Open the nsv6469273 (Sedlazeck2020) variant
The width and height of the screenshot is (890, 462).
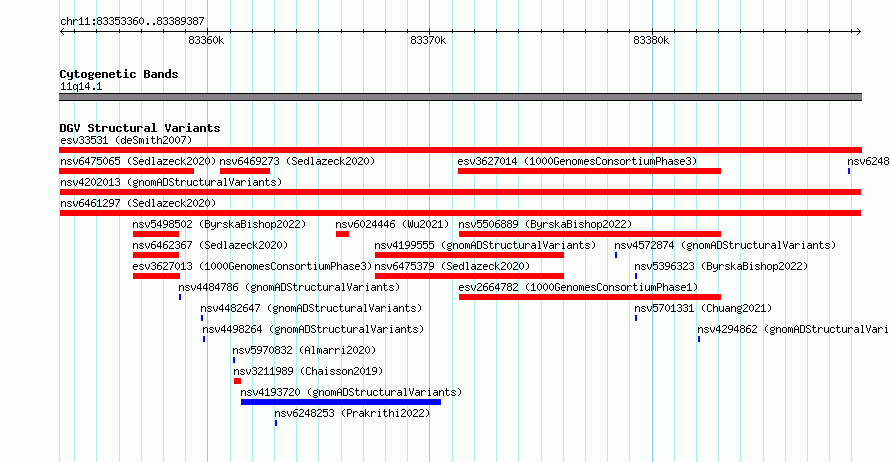pyautogui.click(x=297, y=161)
